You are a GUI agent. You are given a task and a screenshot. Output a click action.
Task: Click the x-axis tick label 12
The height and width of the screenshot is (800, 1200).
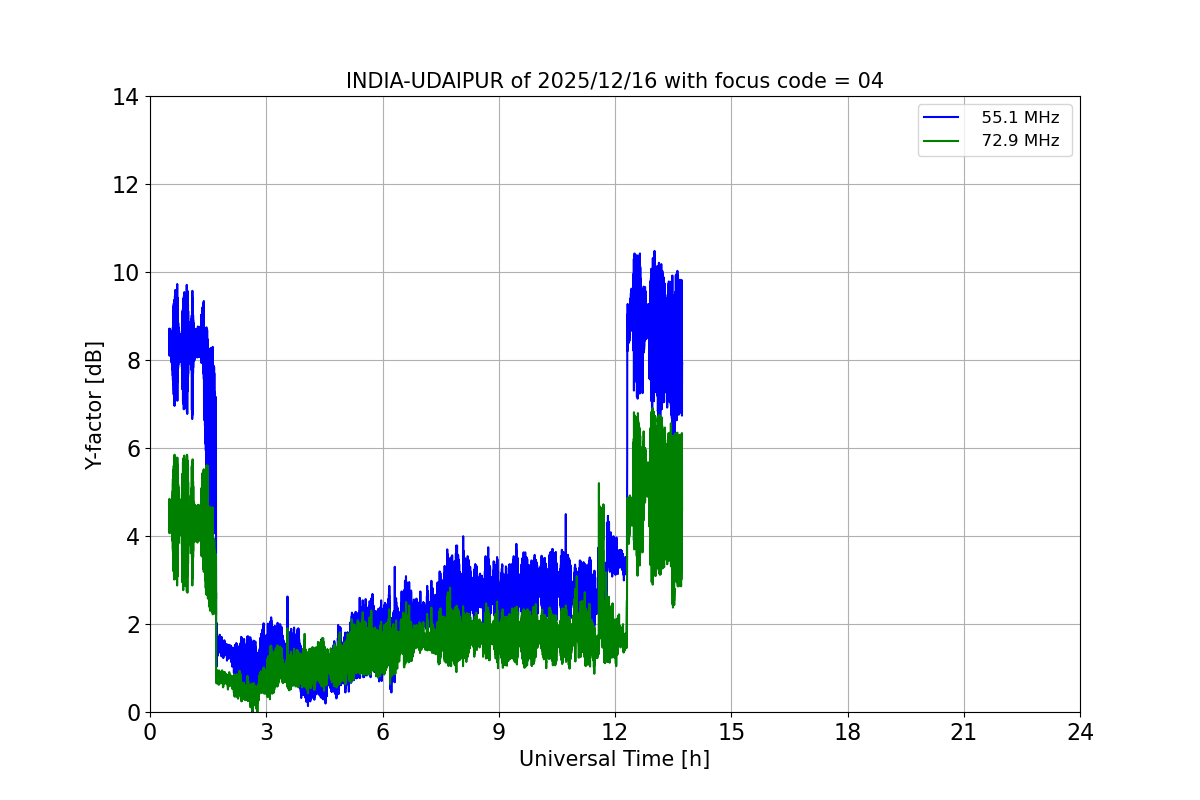tap(615, 732)
